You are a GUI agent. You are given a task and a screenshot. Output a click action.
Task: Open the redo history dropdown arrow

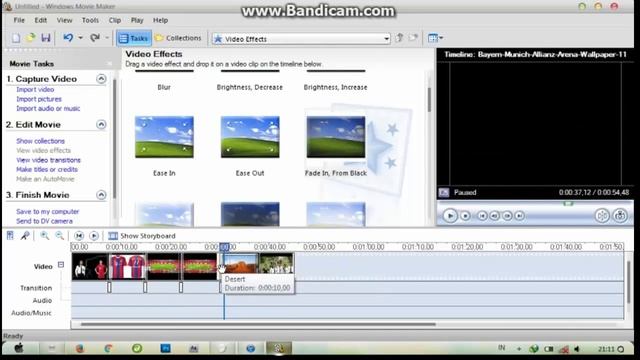click(107, 38)
